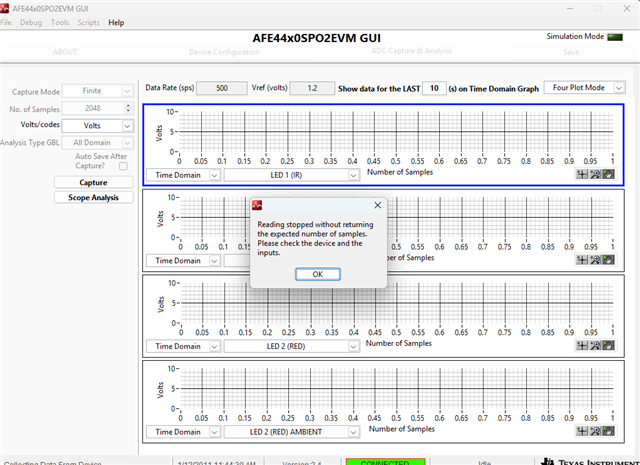Viewport: 640px width, 465px height.
Task: Select zoom tool on LED 1 (IR) plot
Action: point(595,174)
